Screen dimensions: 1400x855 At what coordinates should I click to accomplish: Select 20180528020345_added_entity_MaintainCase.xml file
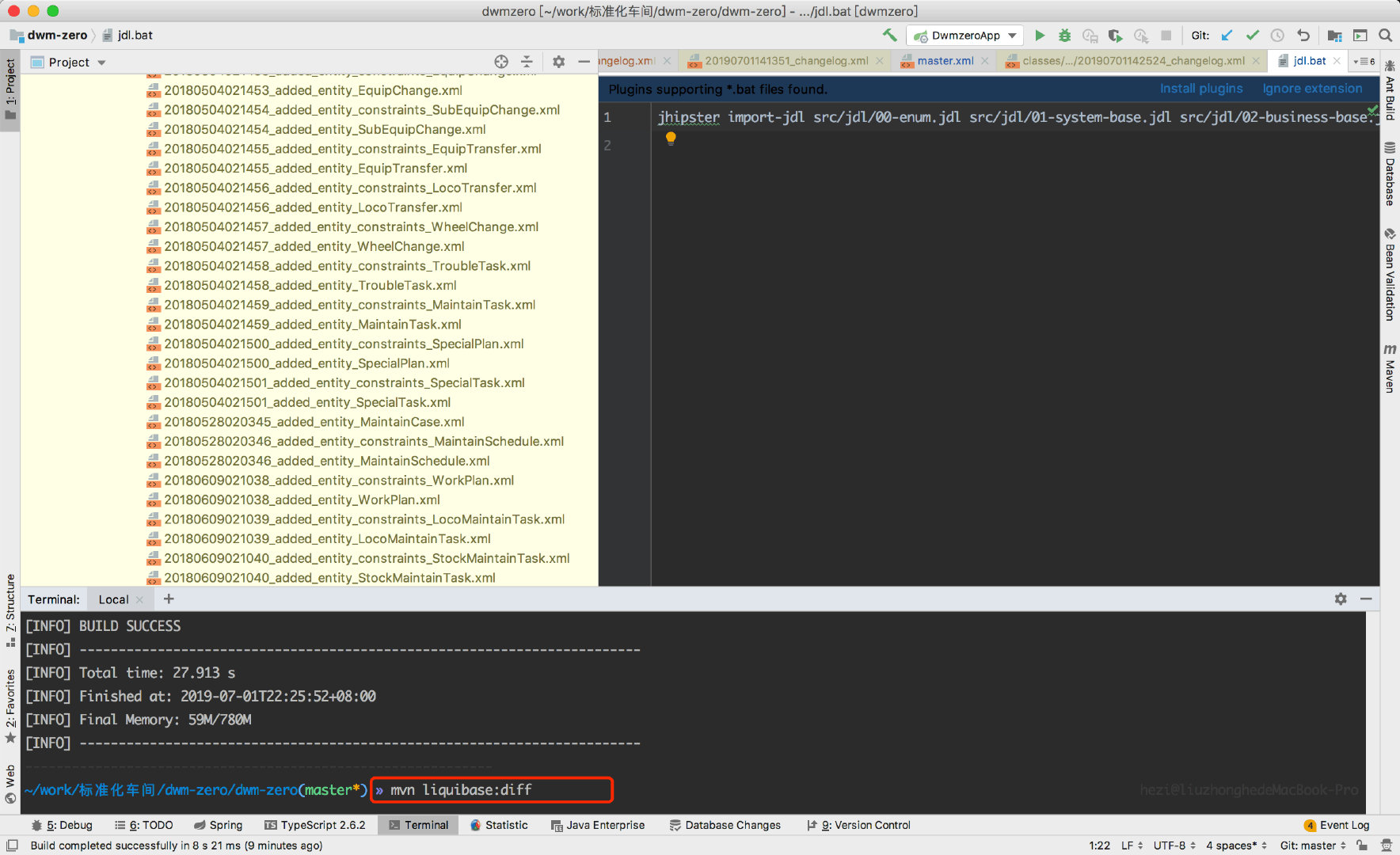[314, 422]
